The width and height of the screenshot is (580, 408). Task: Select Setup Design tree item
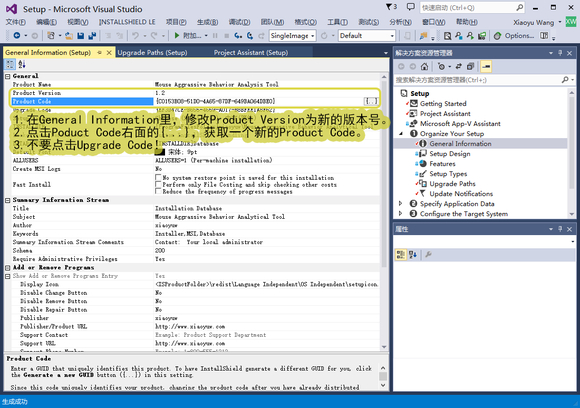click(x=449, y=154)
